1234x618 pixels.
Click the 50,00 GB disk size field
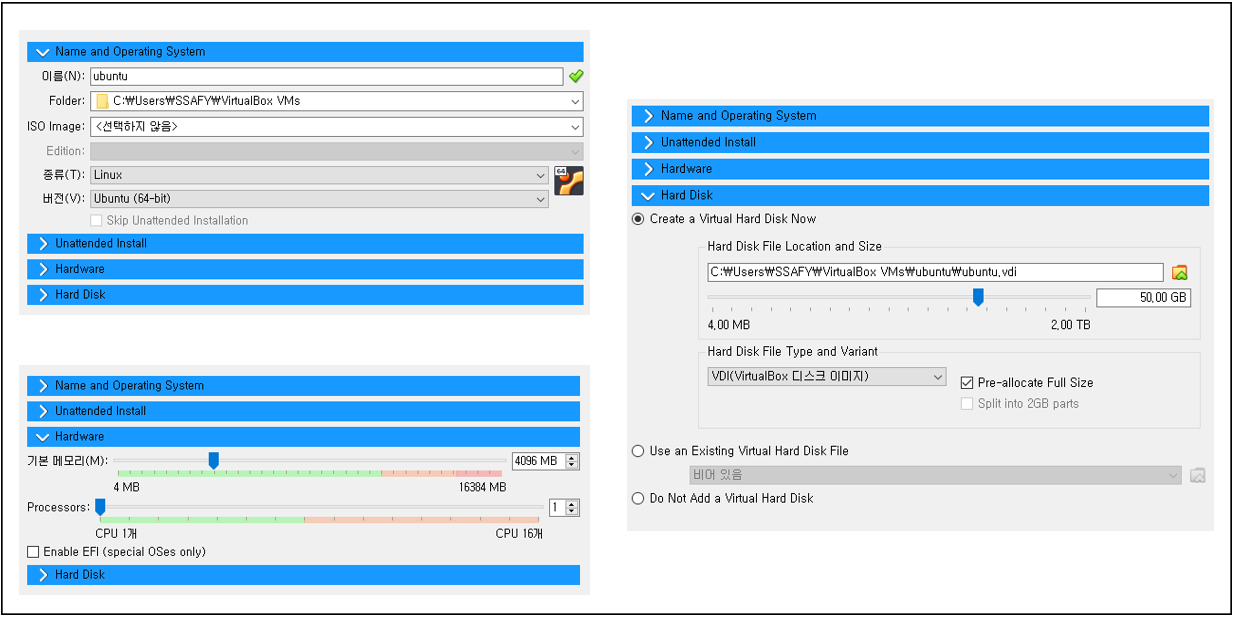coord(1144,298)
